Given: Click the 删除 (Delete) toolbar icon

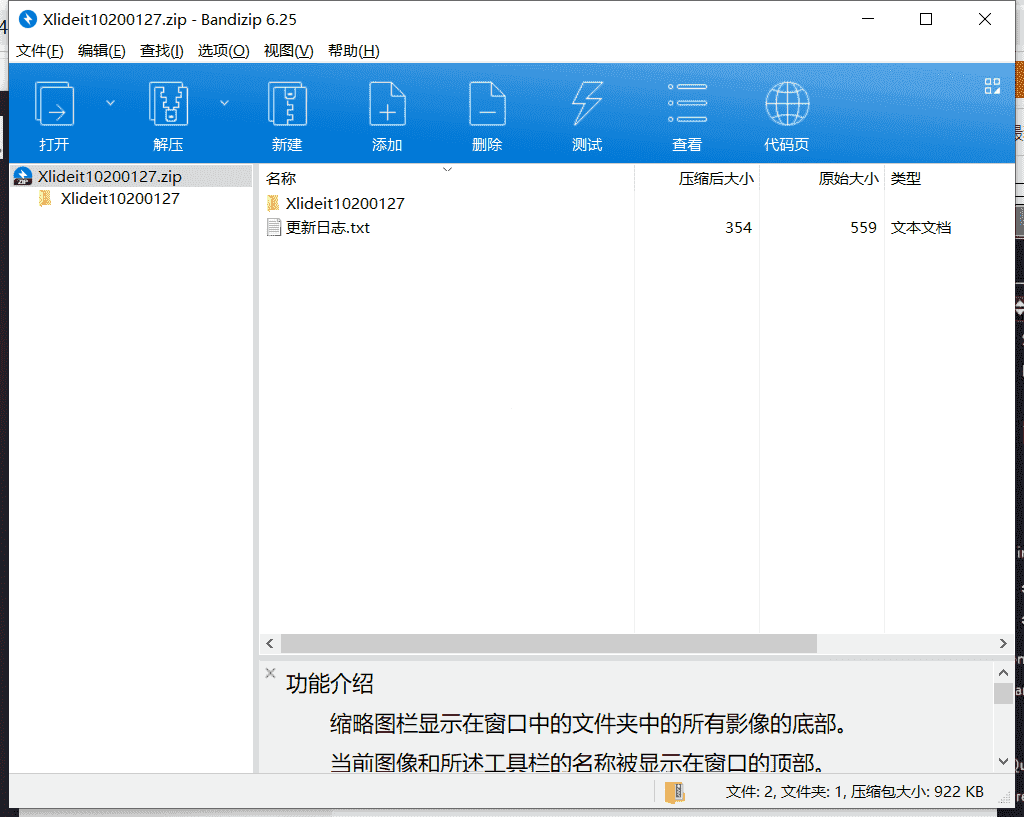Looking at the screenshot, I should point(487,104).
